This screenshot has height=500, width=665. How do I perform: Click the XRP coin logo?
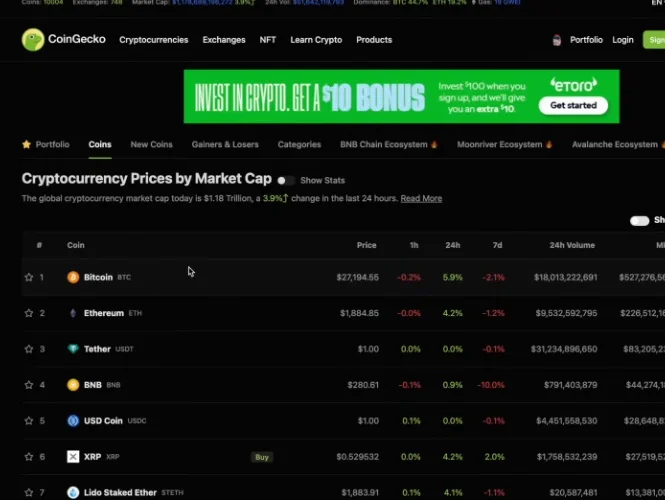pyautogui.click(x=73, y=457)
